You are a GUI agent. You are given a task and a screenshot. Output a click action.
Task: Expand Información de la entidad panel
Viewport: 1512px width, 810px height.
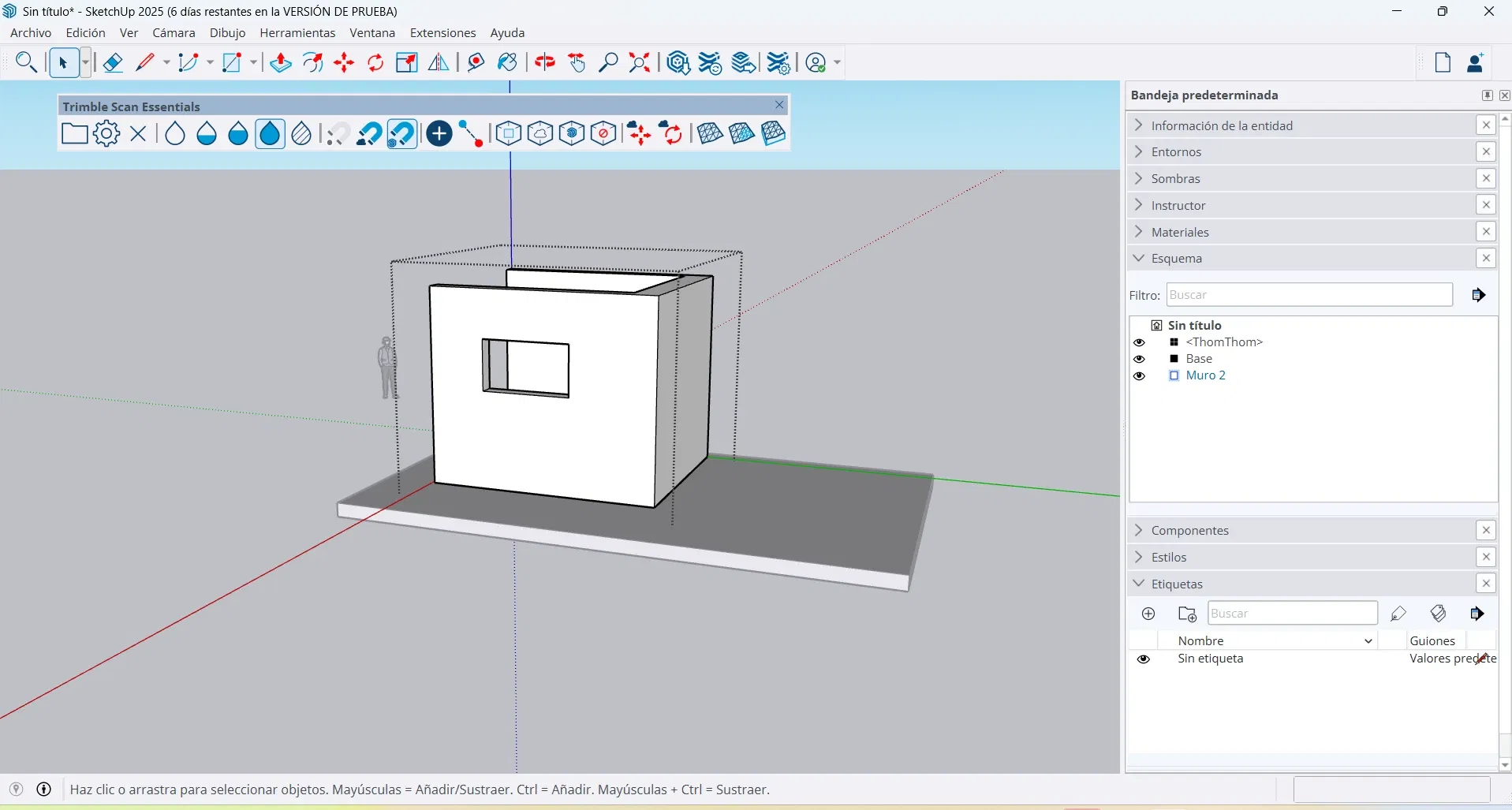[x=1139, y=125]
